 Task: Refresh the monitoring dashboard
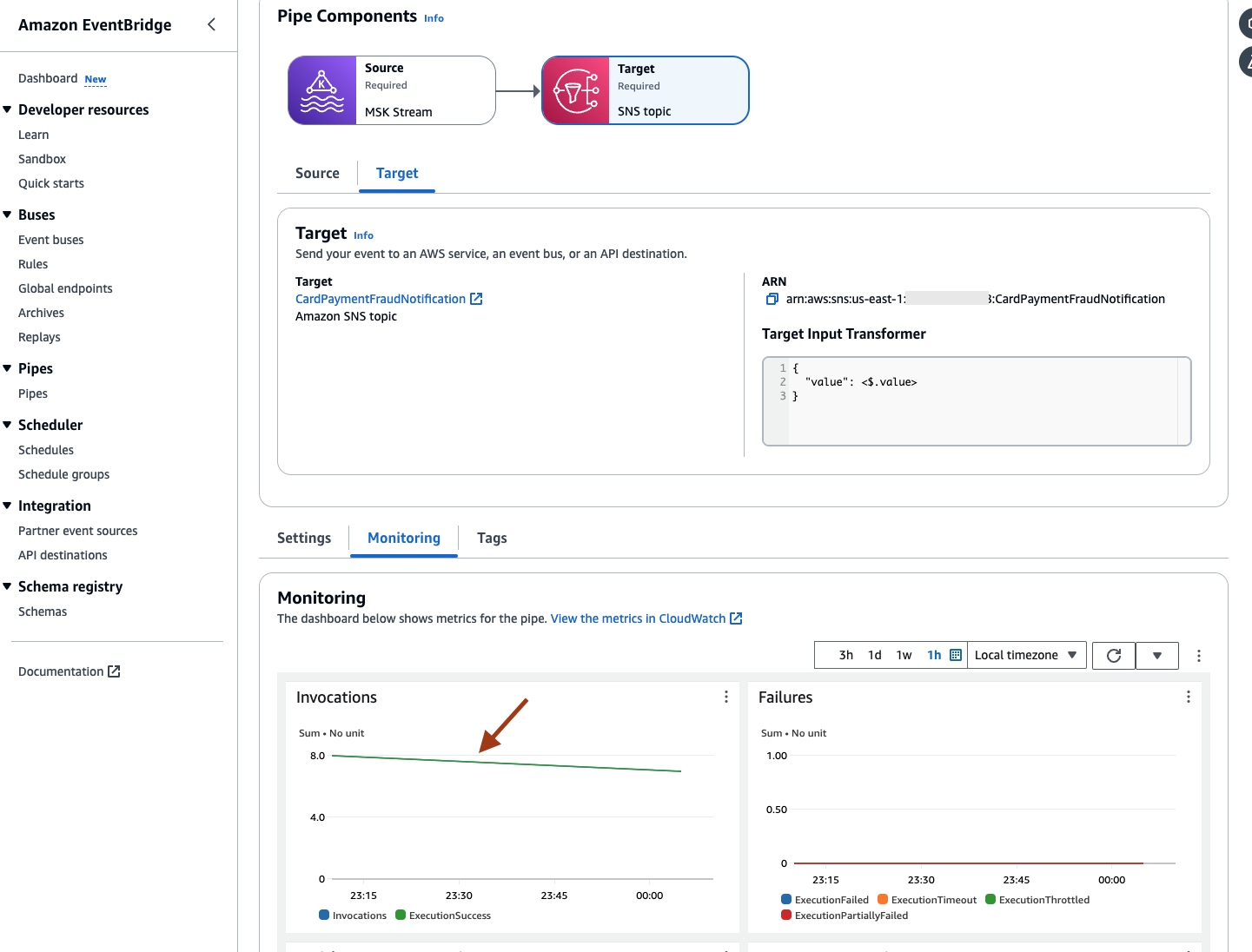pyautogui.click(x=1114, y=655)
